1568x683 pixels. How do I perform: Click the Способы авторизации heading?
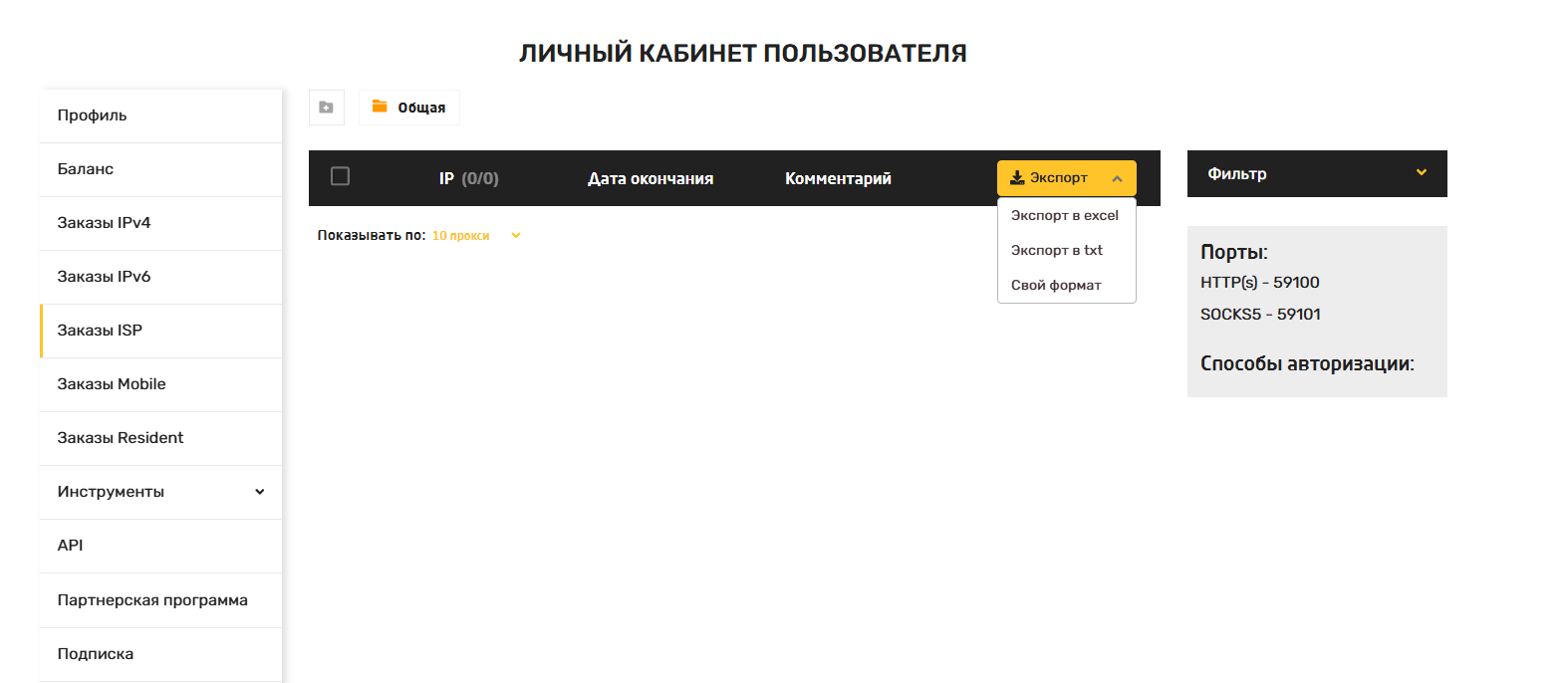coord(1307,363)
